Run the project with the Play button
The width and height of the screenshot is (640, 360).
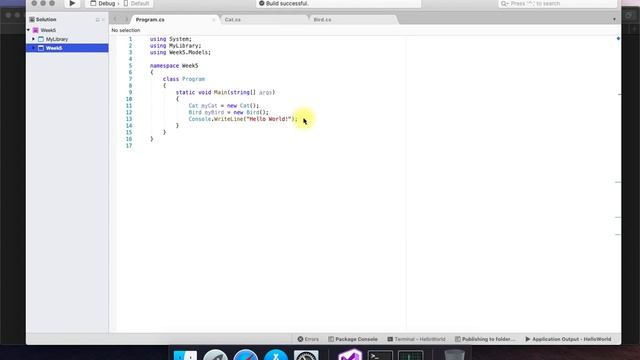pyautogui.click(x=72, y=3)
